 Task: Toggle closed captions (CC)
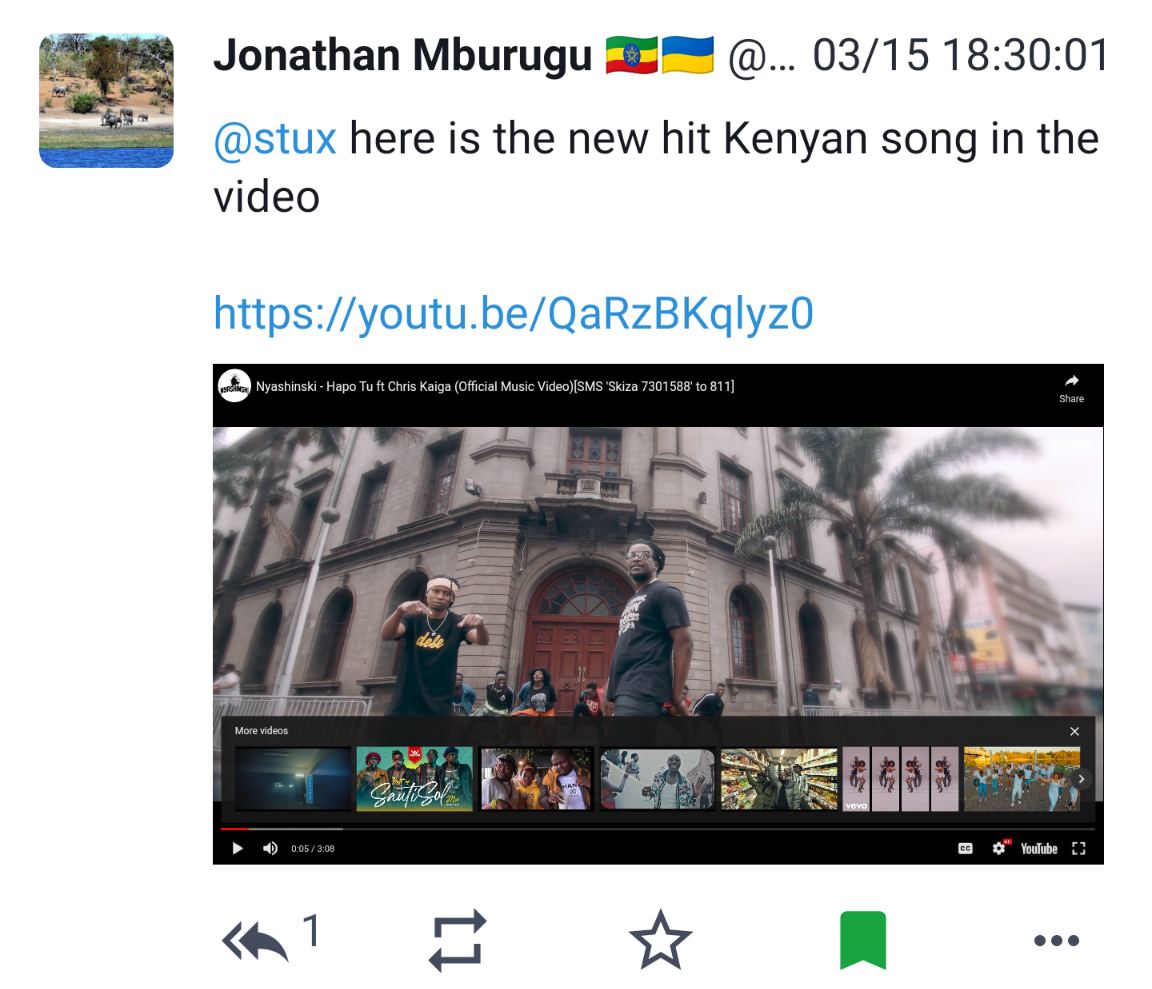965,849
